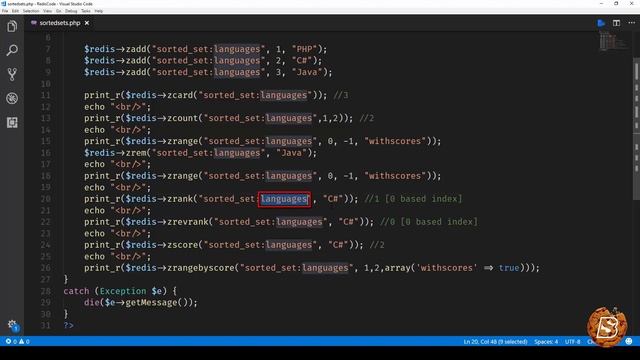
Task: Open the View menu
Action: [47, 11]
